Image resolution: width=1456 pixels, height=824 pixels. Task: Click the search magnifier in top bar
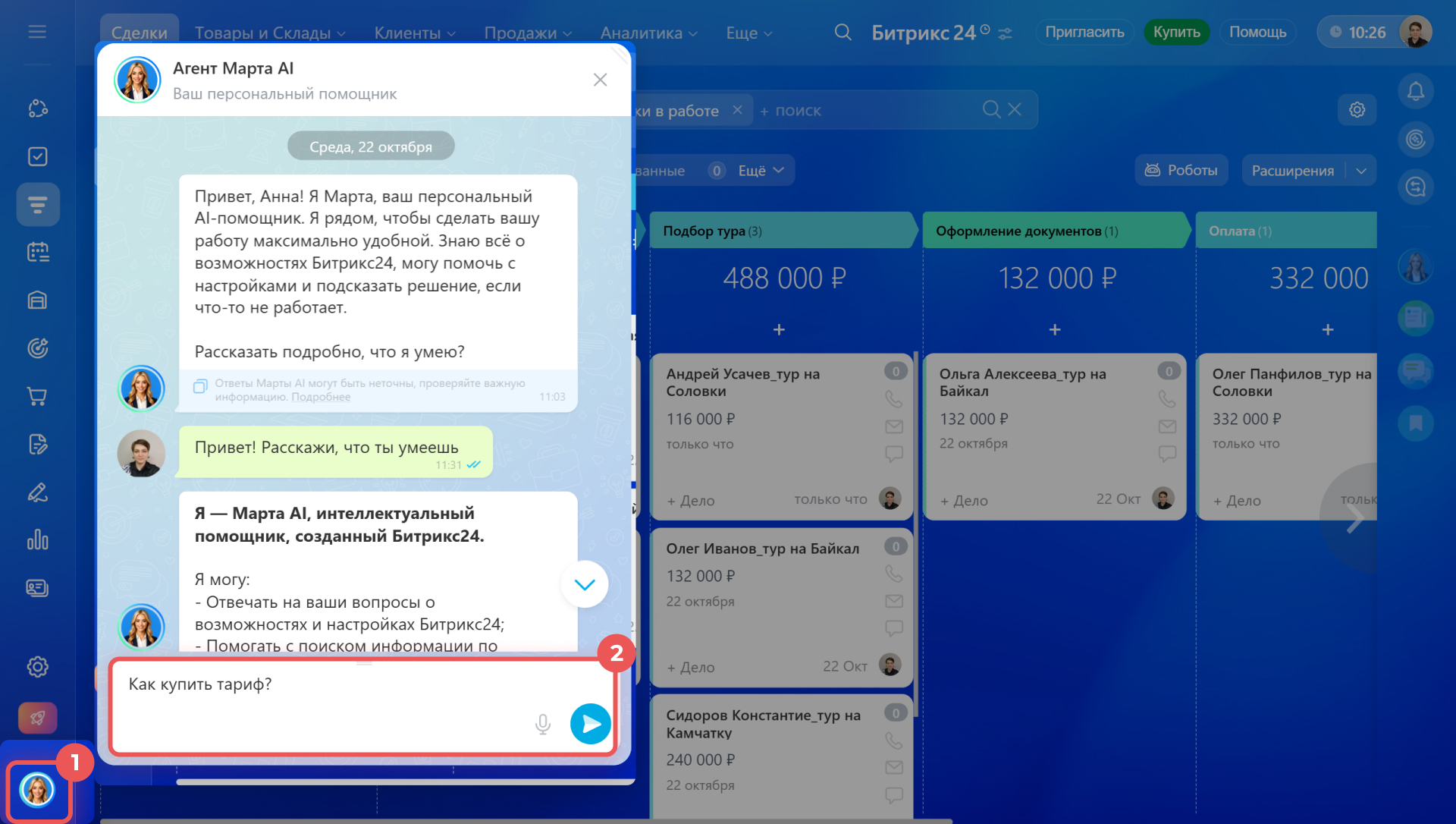point(843,33)
